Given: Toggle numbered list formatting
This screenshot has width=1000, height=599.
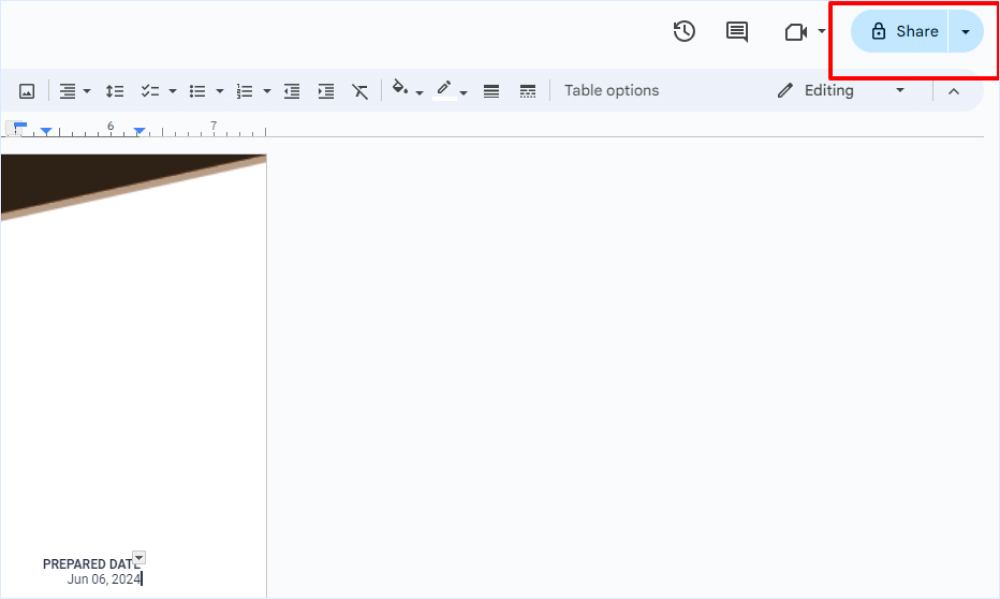Looking at the screenshot, I should (245, 91).
